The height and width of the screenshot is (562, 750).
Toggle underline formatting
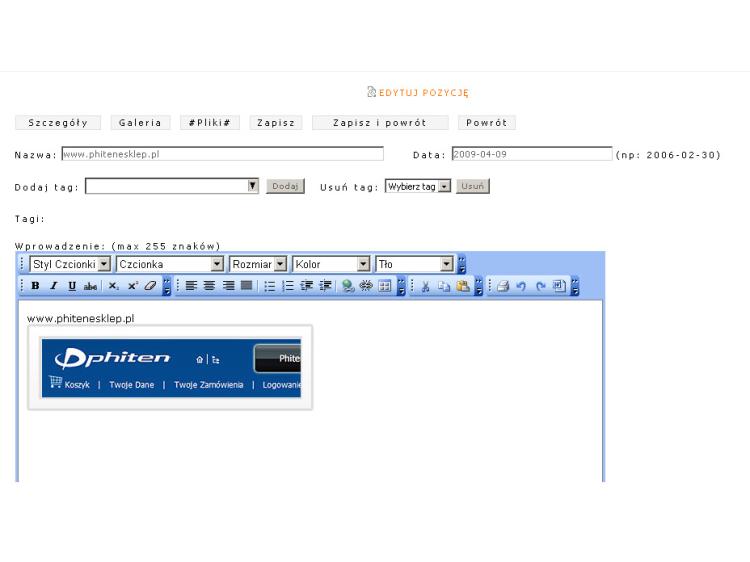[72, 286]
